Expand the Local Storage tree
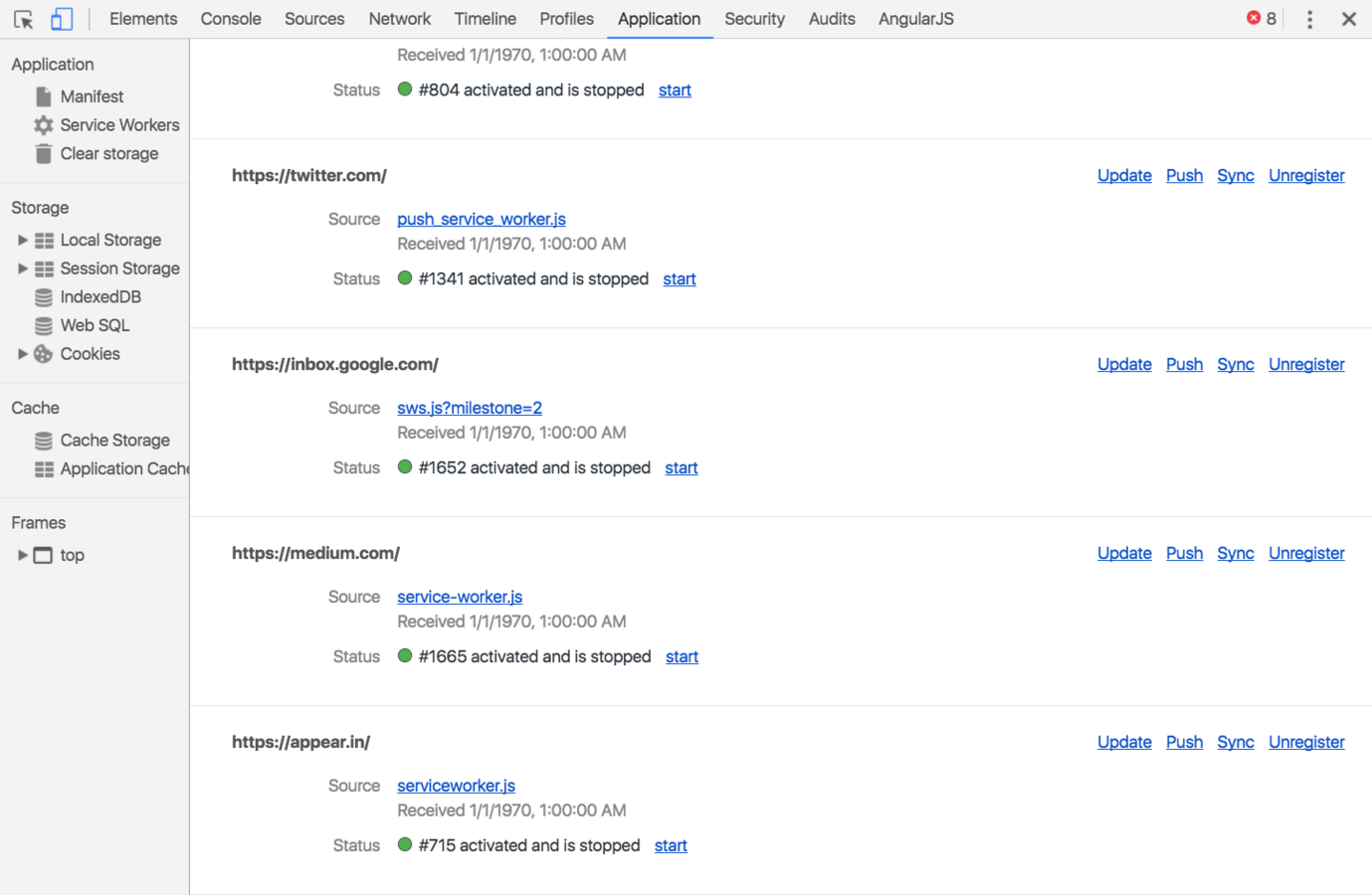The height and width of the screenshot is (895, 1372). pyautogui.click(x=22, y=240)
